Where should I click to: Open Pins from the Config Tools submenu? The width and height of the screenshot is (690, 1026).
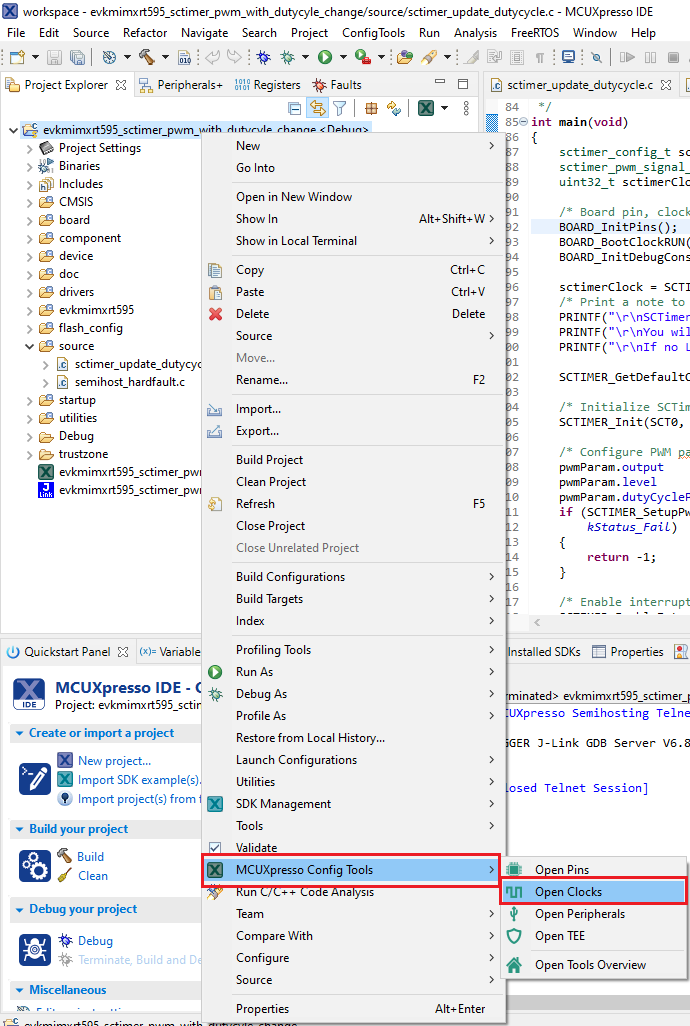561,870
